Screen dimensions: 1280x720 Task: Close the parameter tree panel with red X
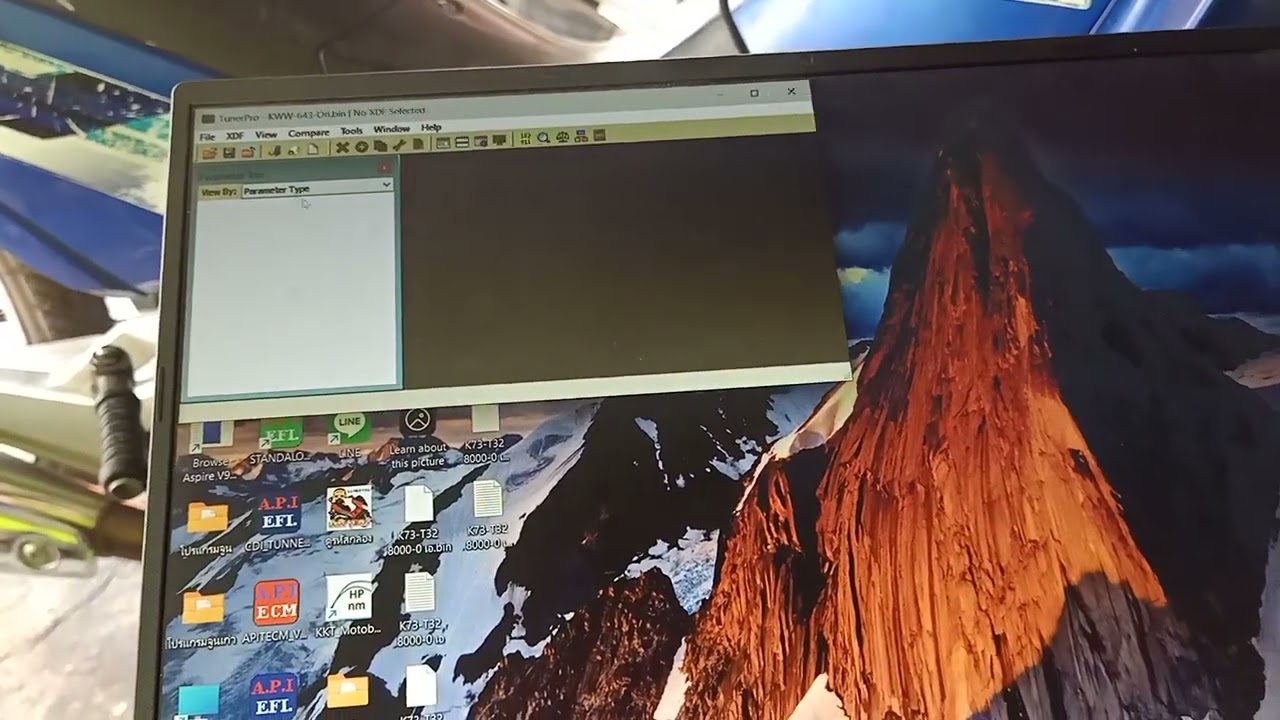pos(385,169)
